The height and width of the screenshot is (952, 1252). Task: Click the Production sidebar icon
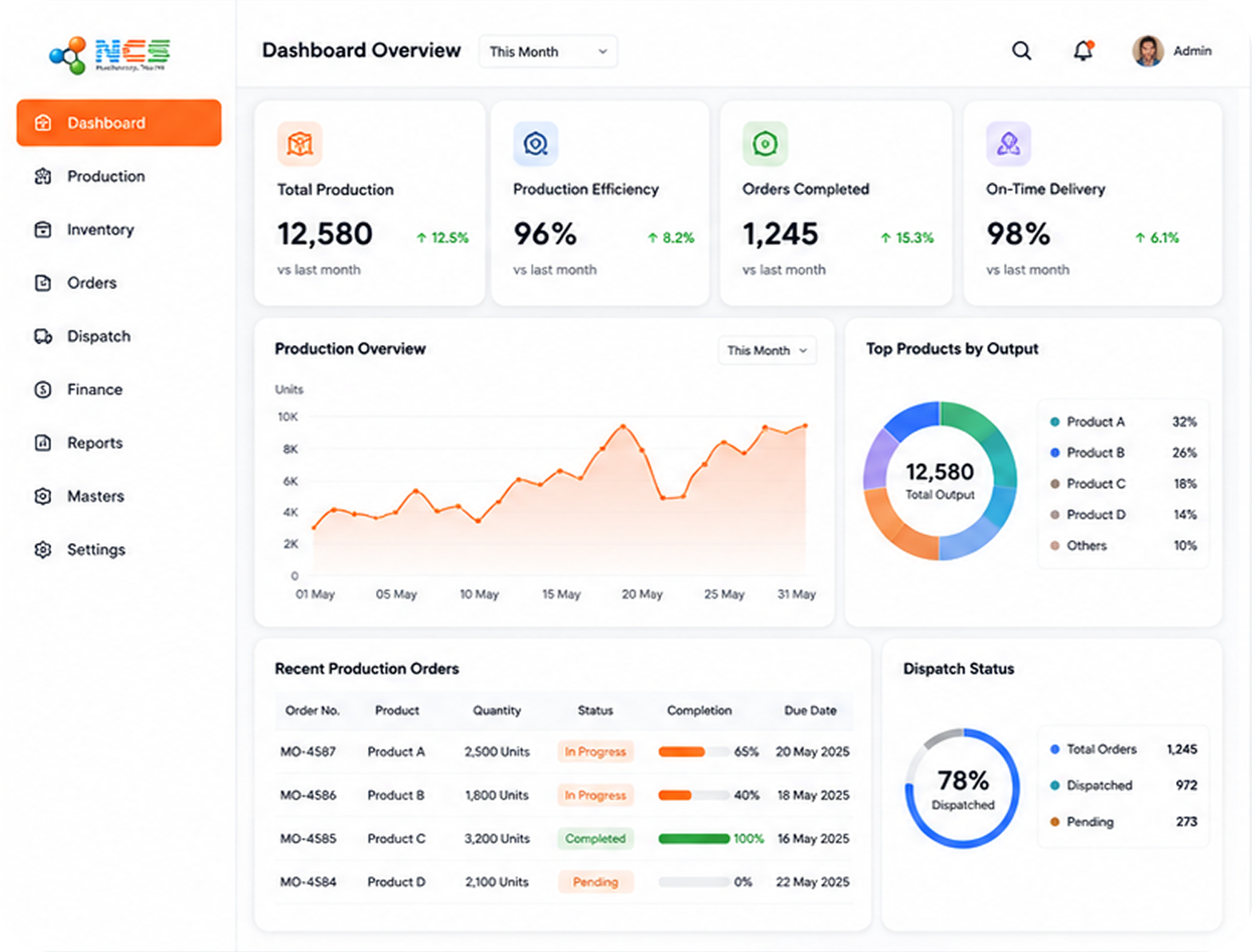43,177
